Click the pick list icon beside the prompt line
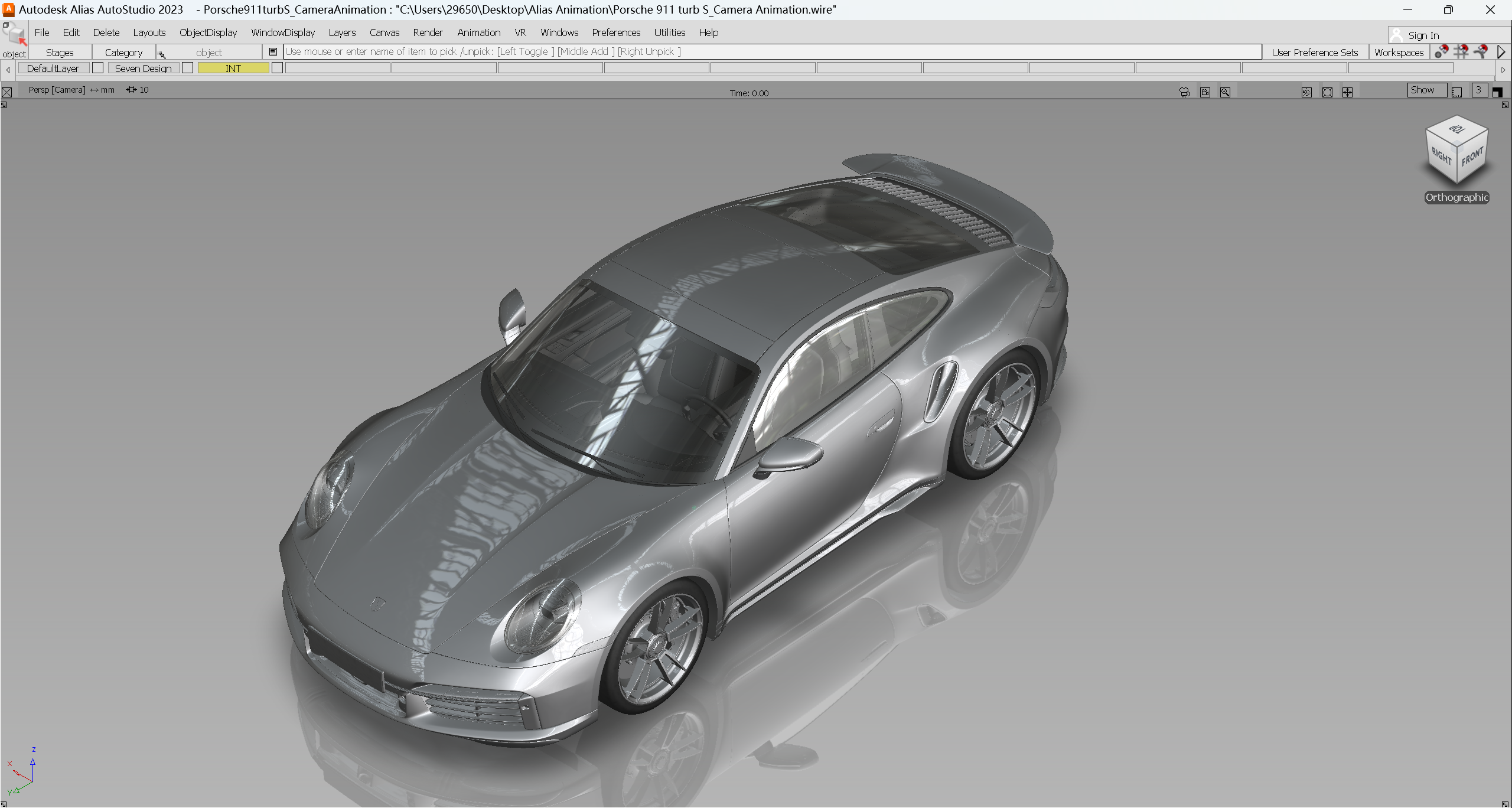1512x808 pixels. [273, 52]
